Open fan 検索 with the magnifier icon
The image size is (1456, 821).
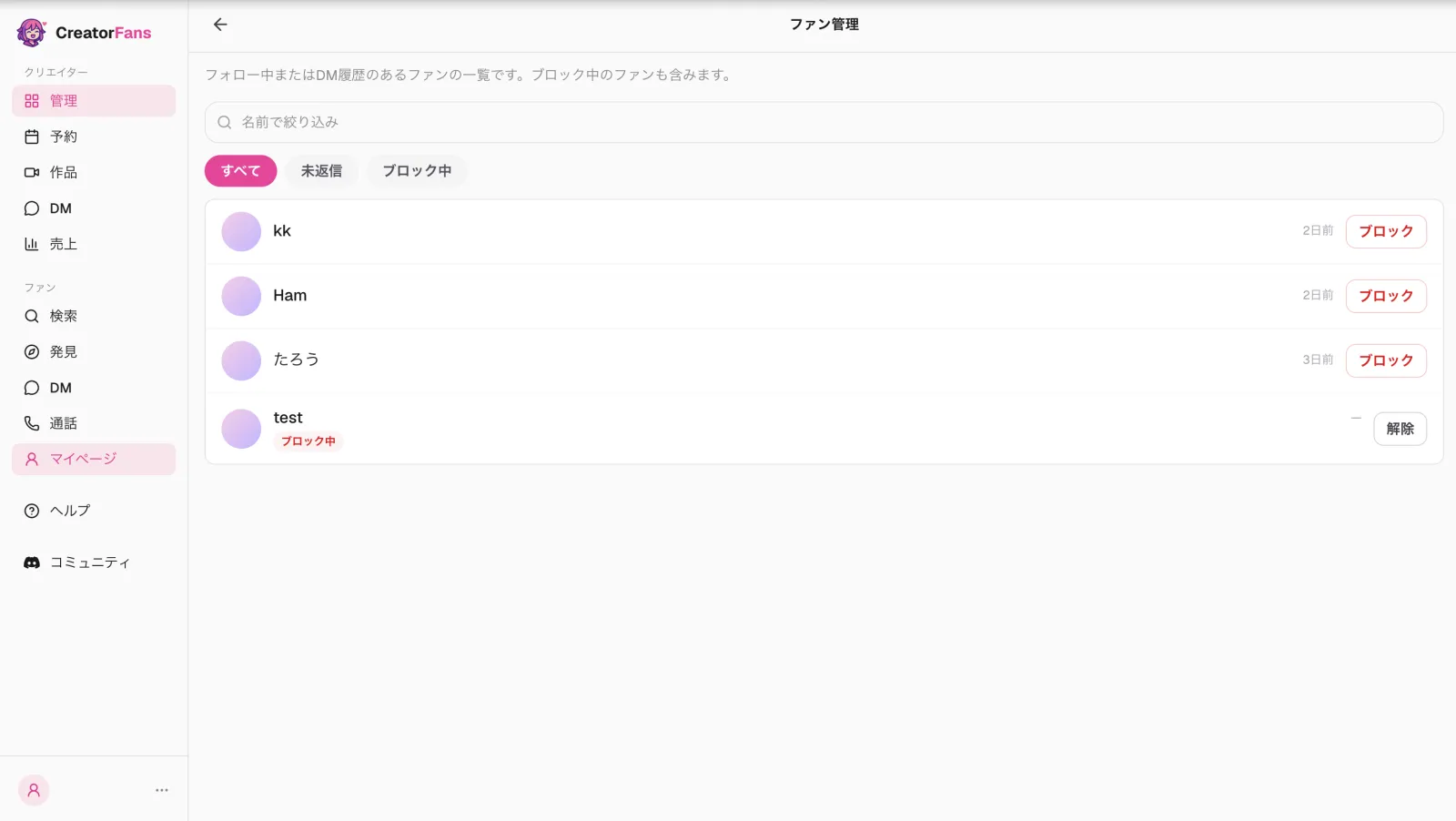pyautogui.click(x=32, y=316)
